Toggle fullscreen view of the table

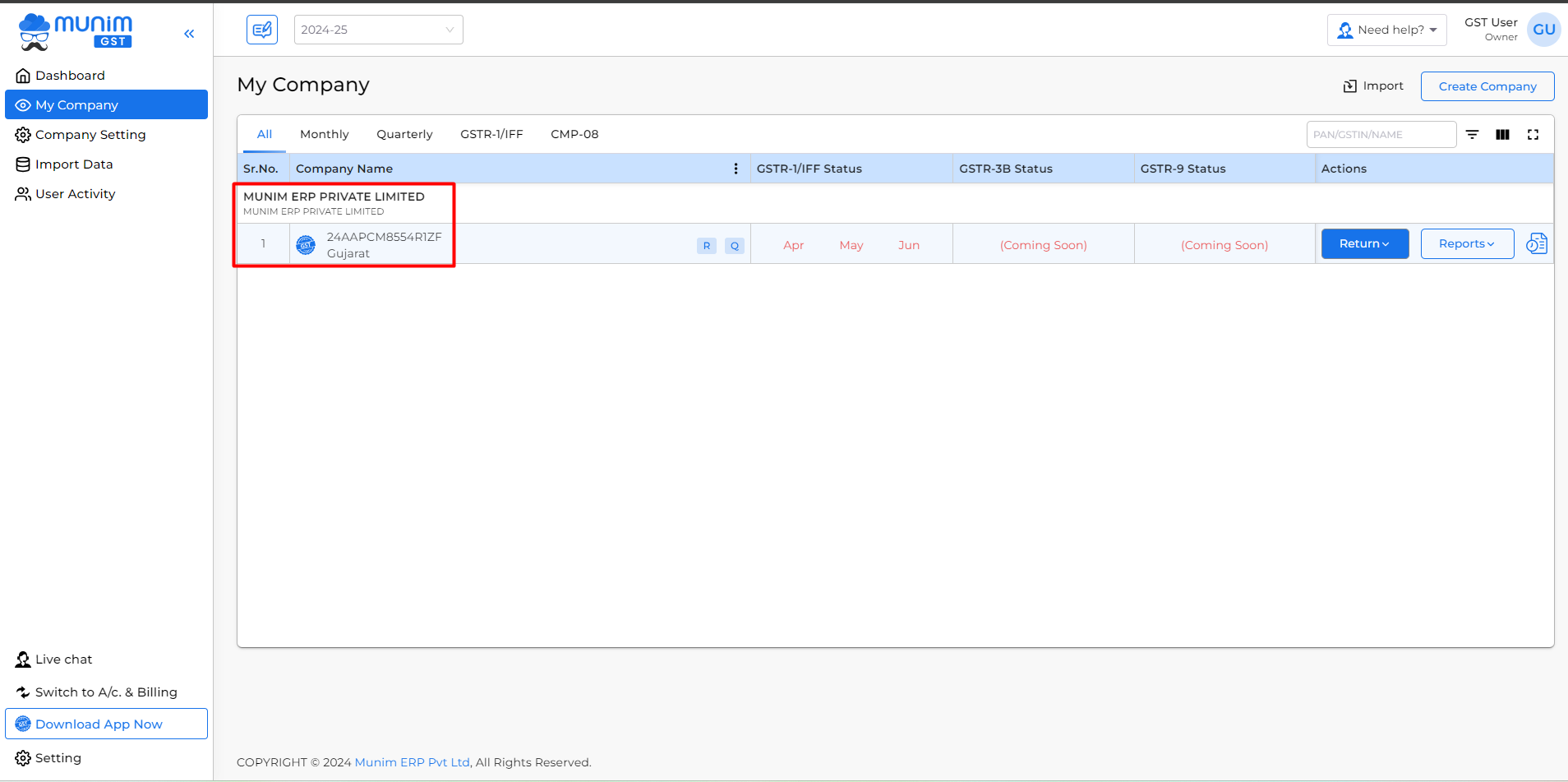click(x=1533, y=134)
